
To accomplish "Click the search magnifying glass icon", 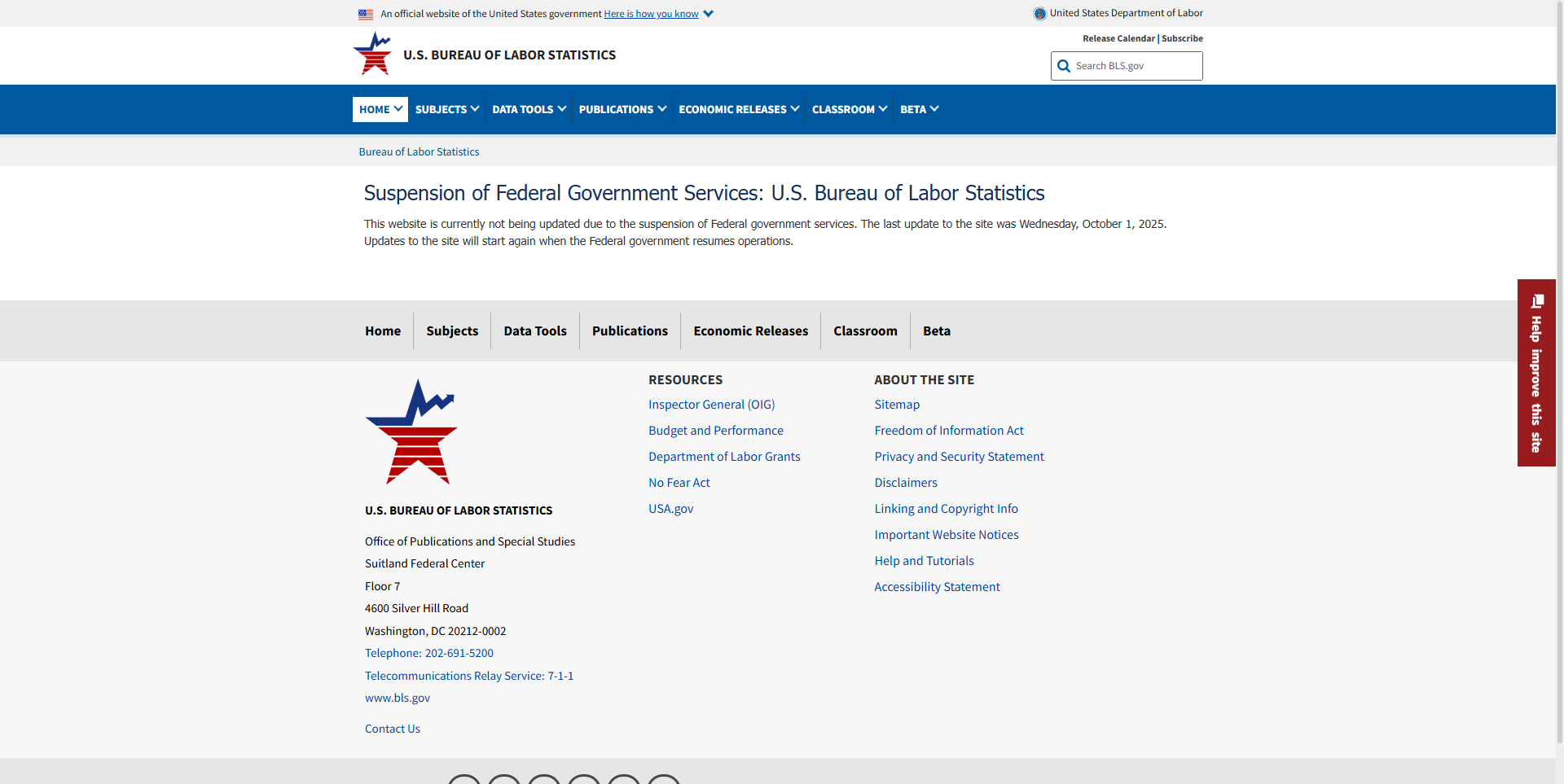I will click(x=1064, y=66).
